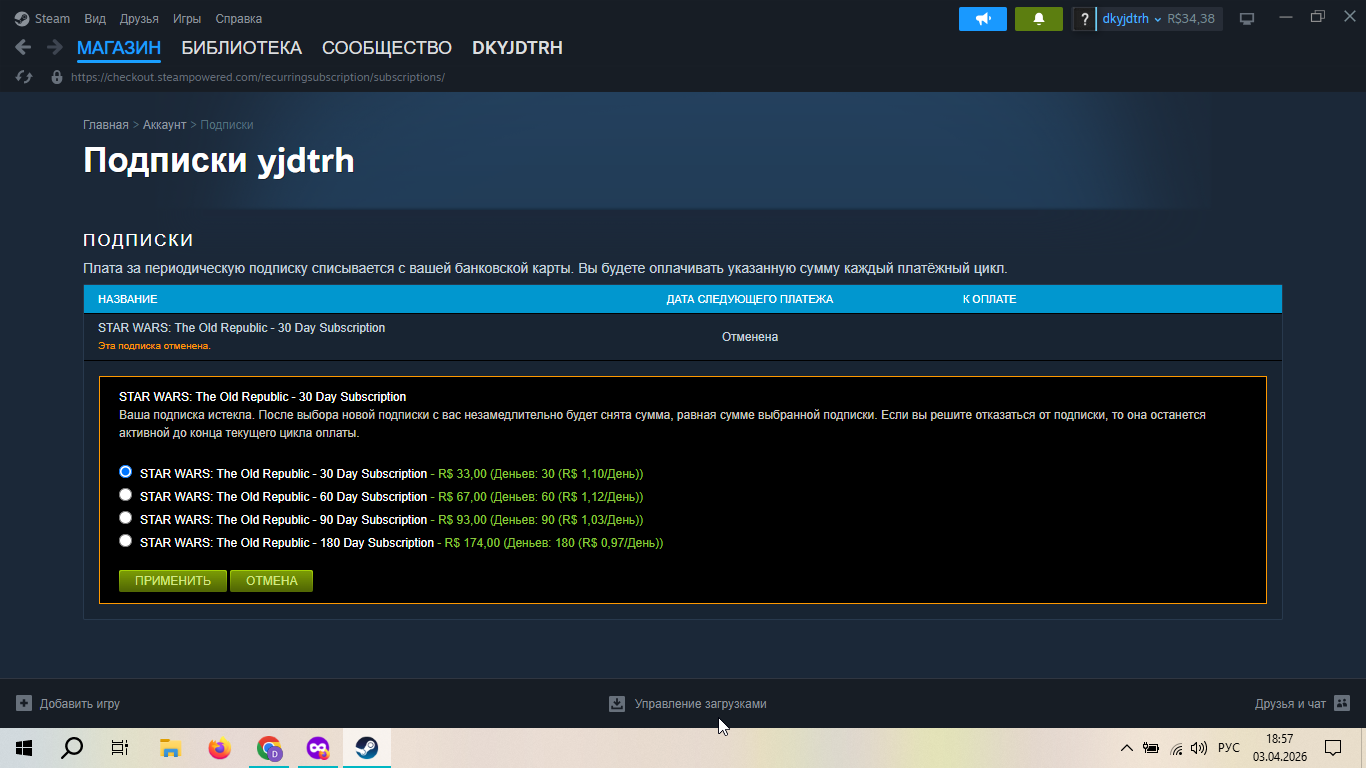The height and width of the screenshot is (768, 1366).
Task: Switch to the МАГАЗИН tab
Action: 119,48
